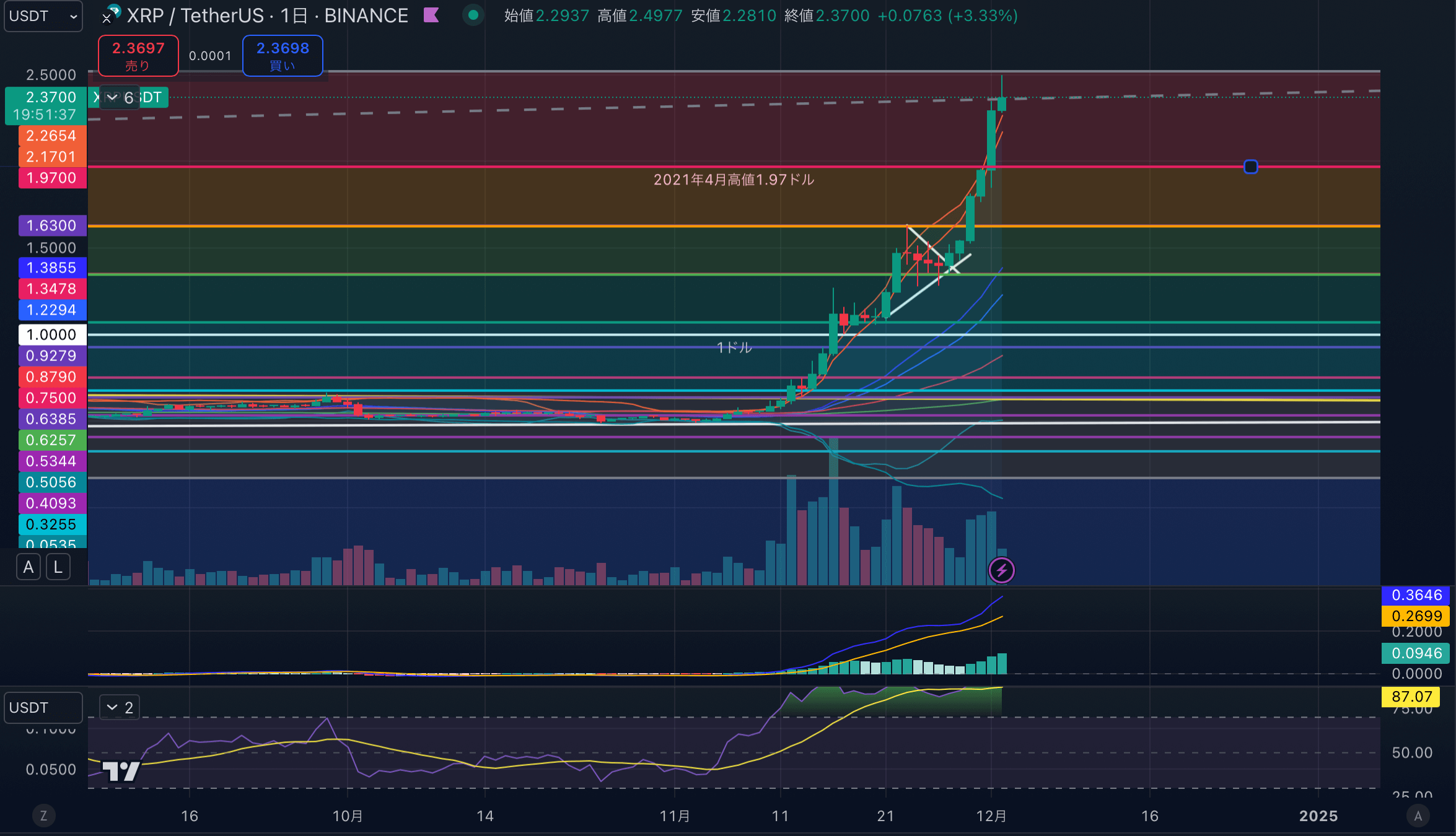Select the blue handle on the 1.97 line
The height and width of the screenshot is (836, 1456).
point(1251,167)
